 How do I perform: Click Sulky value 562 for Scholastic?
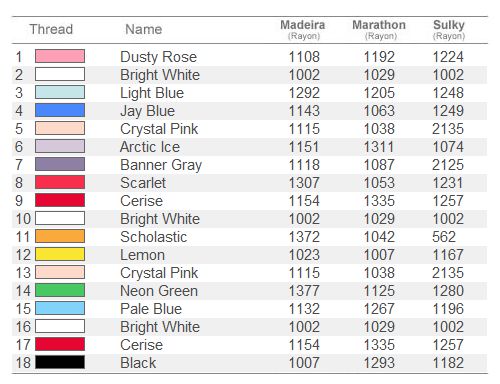click(444, 237)
